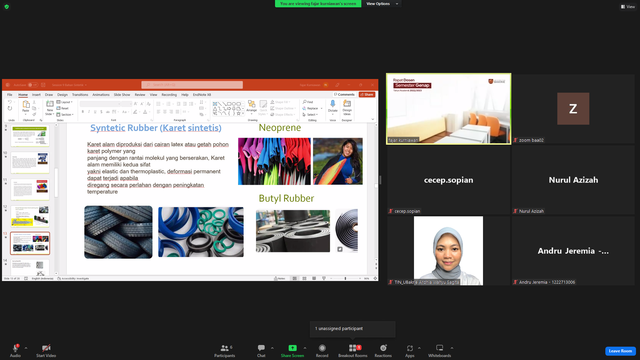Image resolution: width=640 pixels, height=360 pixels.
Task: Click Italic in the Font group
Action: click(x=89, y=112)
